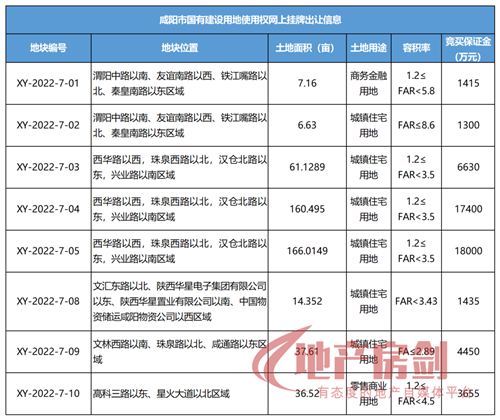Screen dimensions: 500x420
Task: Click the table title banner at top
Action: click(250, 20)
